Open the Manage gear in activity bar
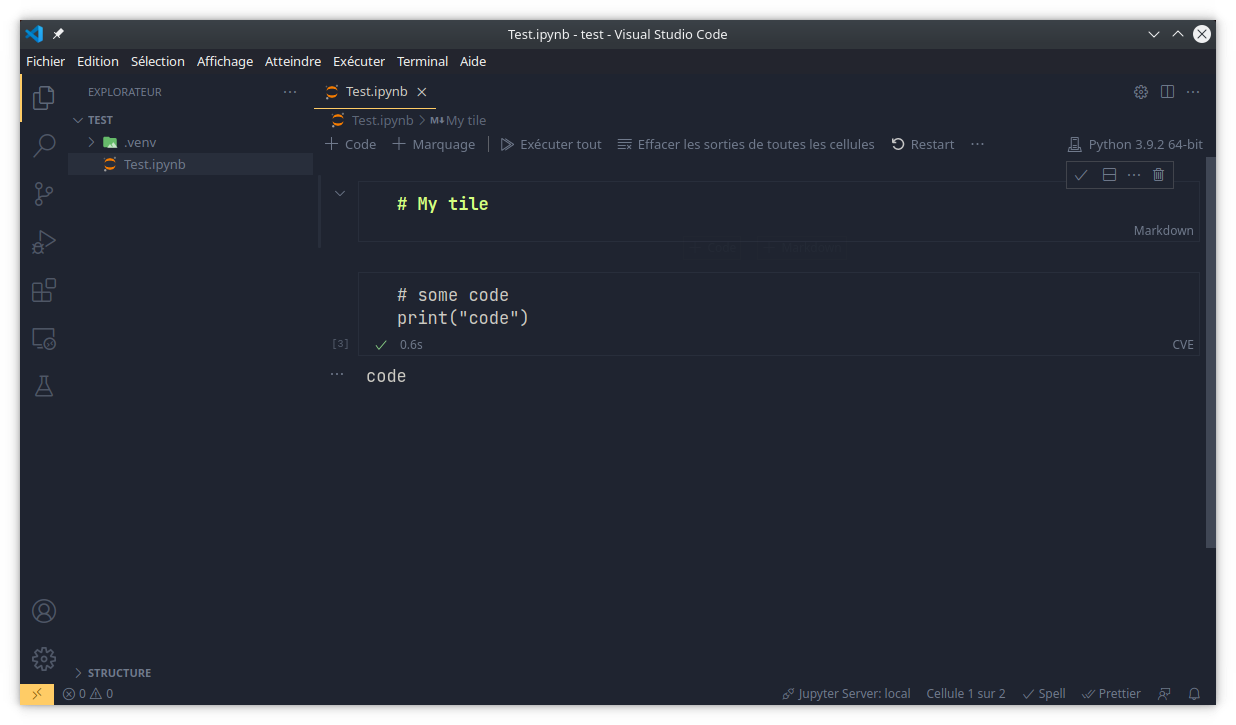 coord(44,659)
